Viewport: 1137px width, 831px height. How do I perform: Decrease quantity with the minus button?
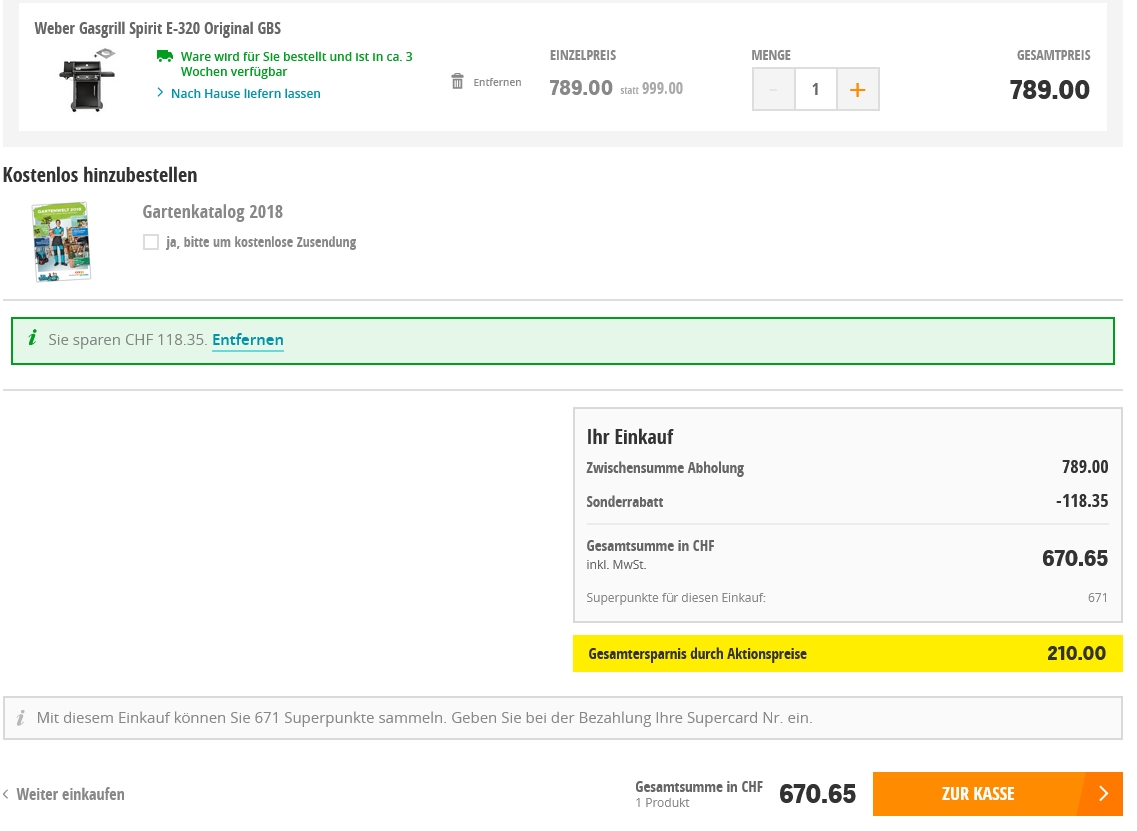tap(773, 90)
